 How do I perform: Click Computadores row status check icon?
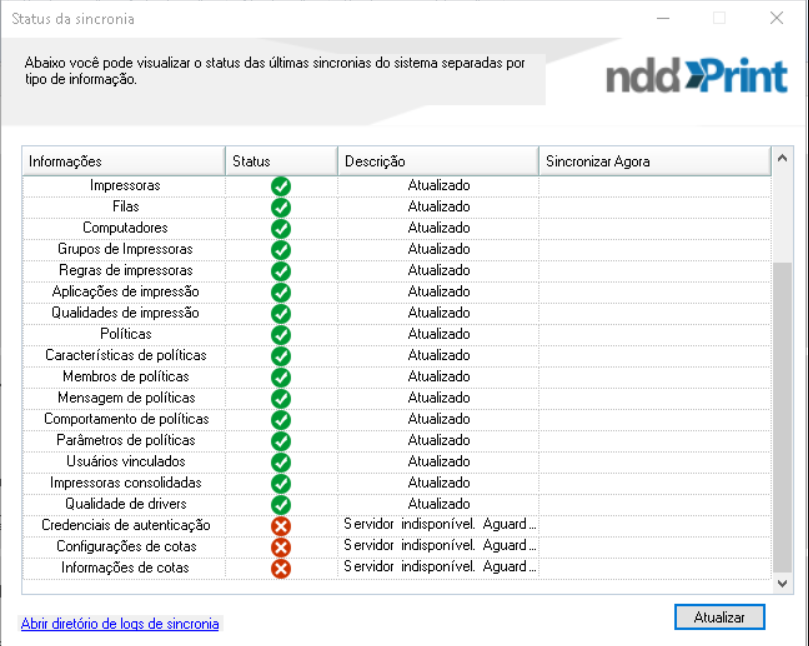281,227
